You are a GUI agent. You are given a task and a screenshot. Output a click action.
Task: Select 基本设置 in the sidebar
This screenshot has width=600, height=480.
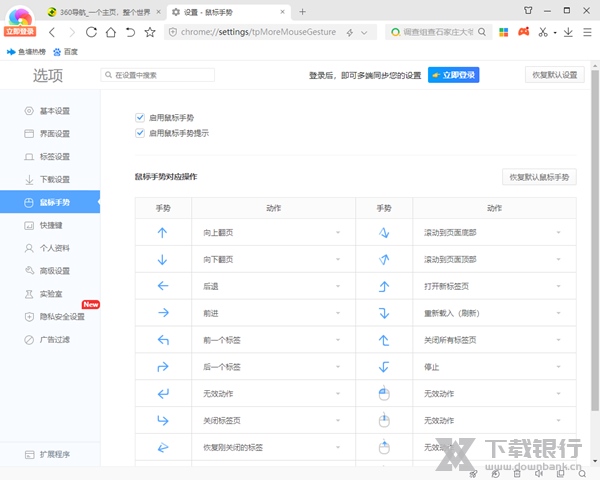tap(54, 110)
